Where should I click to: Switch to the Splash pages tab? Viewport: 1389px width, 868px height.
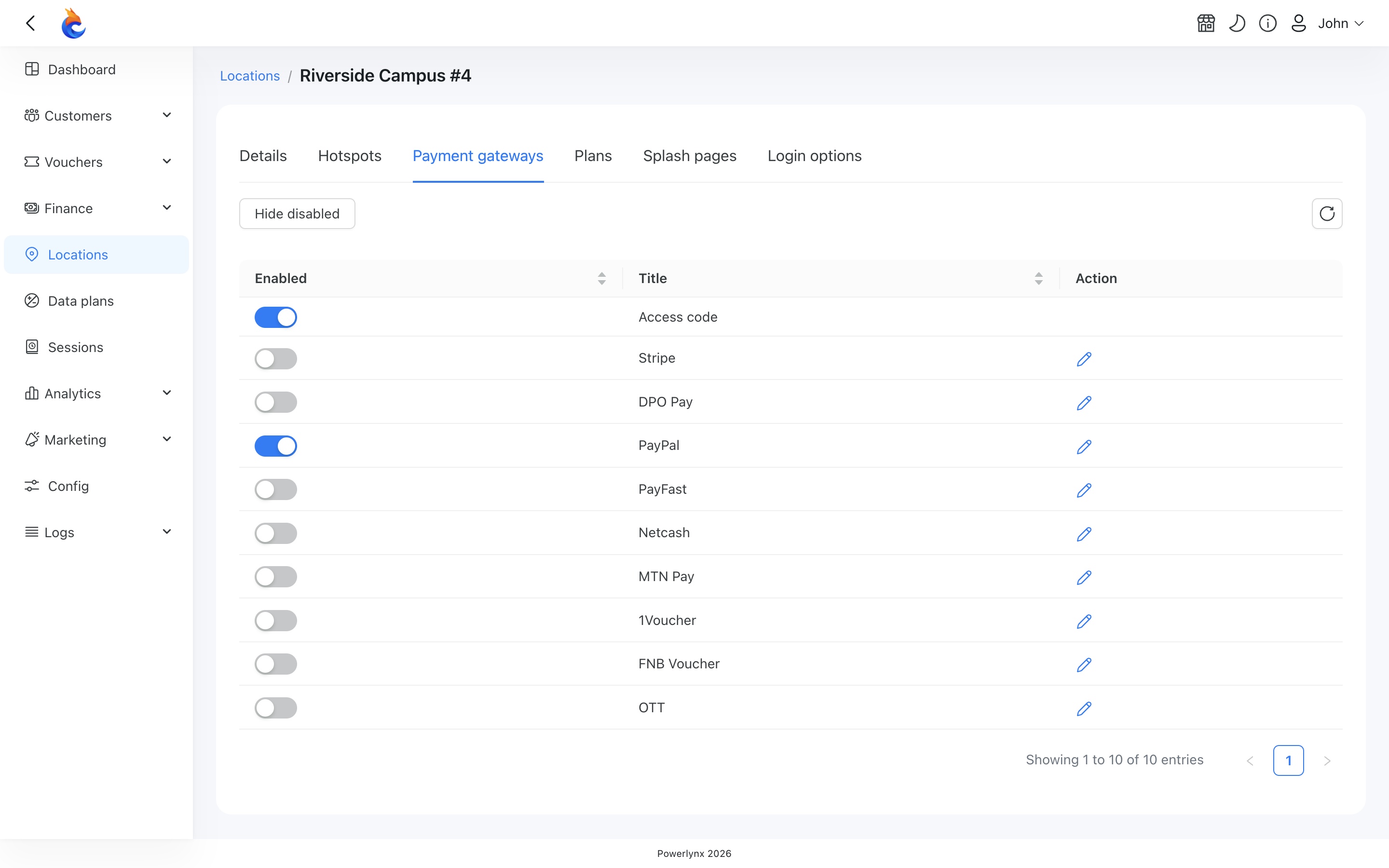[689, 156]
